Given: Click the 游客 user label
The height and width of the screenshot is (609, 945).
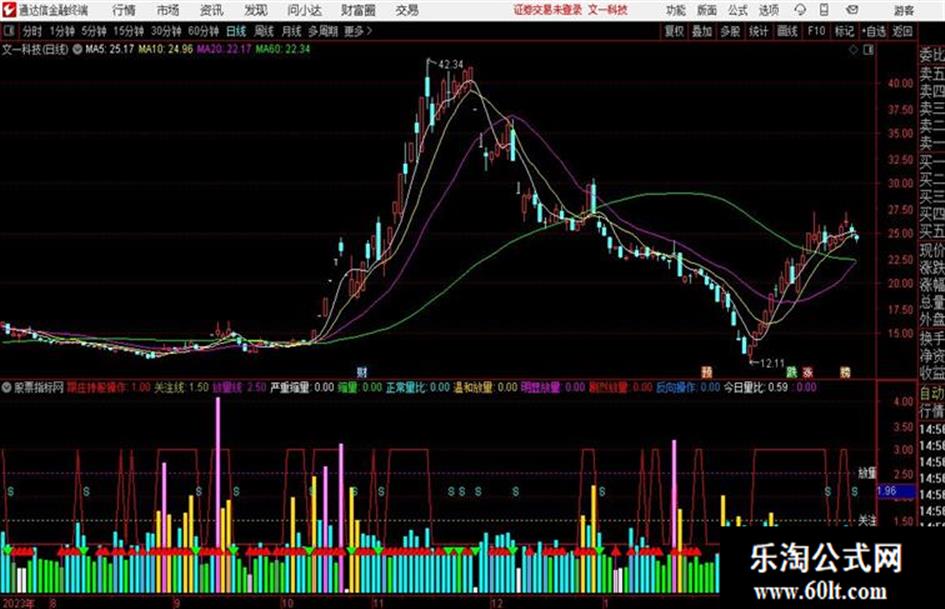Looking at the screenshot, I should point(904,10).
